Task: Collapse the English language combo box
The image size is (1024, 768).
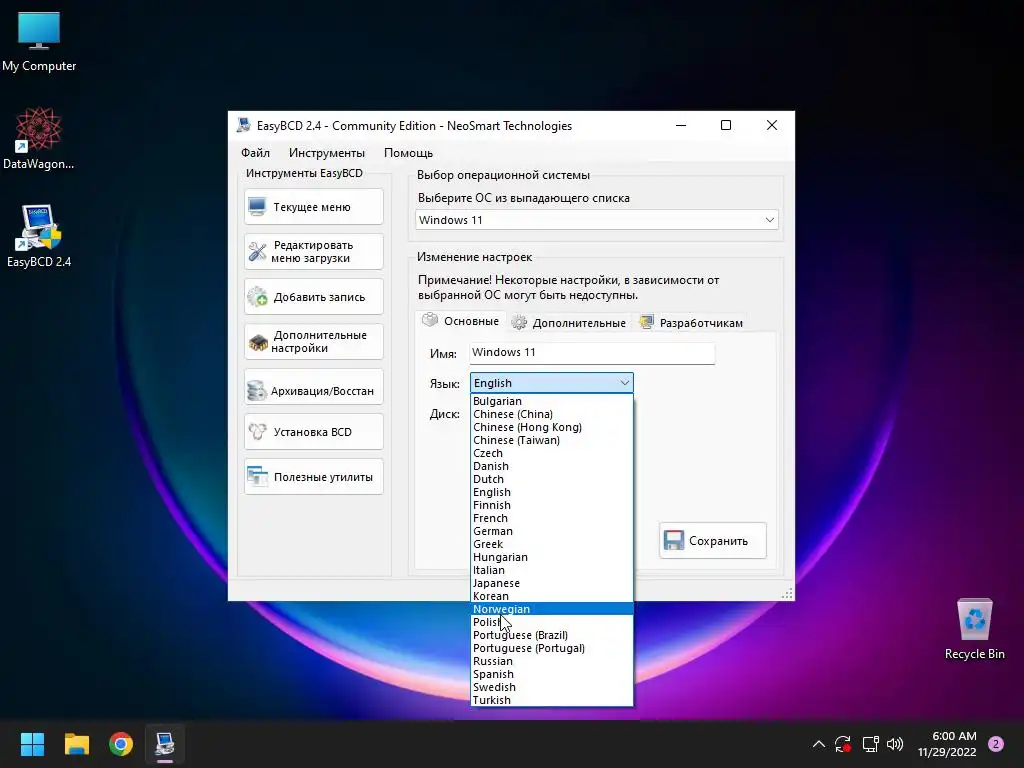Action: [552, 383]
